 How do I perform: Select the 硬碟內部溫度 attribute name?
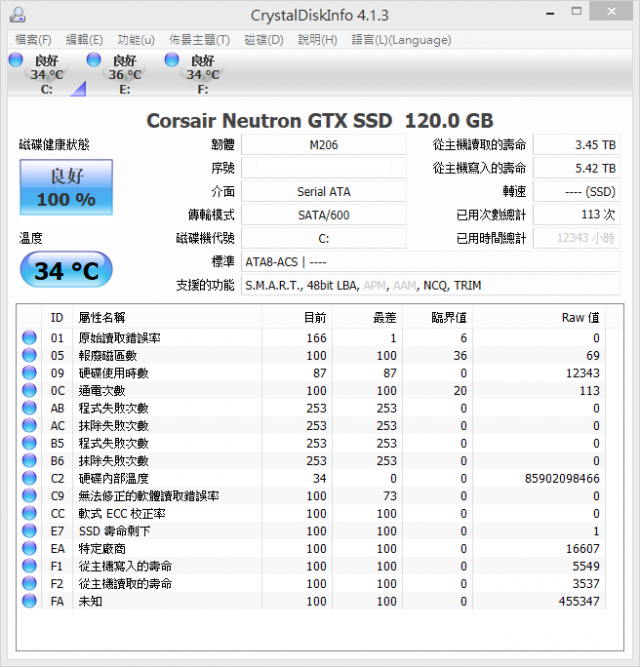tap(113, 478)
